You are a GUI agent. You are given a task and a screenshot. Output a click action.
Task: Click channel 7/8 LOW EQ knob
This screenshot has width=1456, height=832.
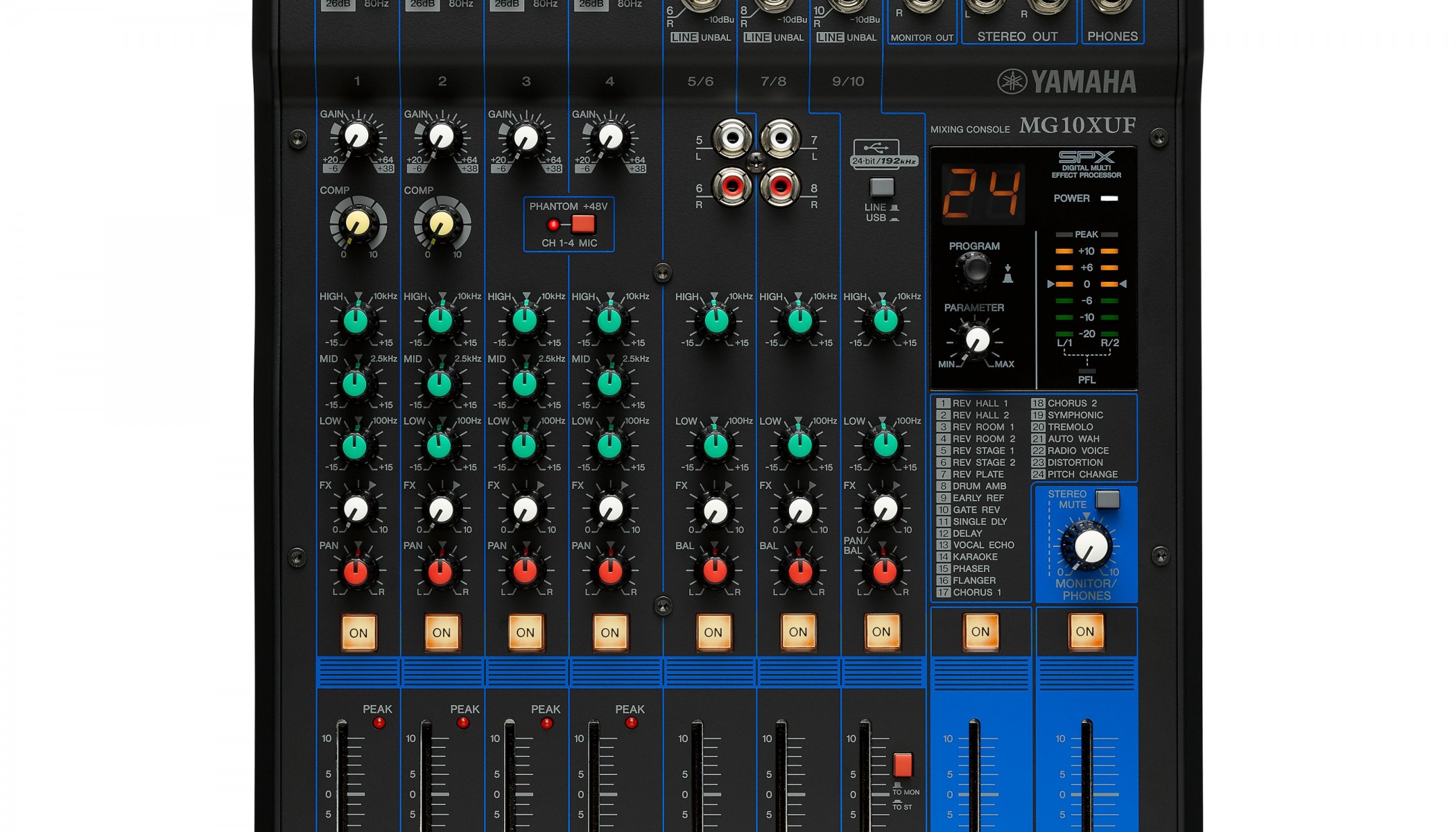coord(799,446)
